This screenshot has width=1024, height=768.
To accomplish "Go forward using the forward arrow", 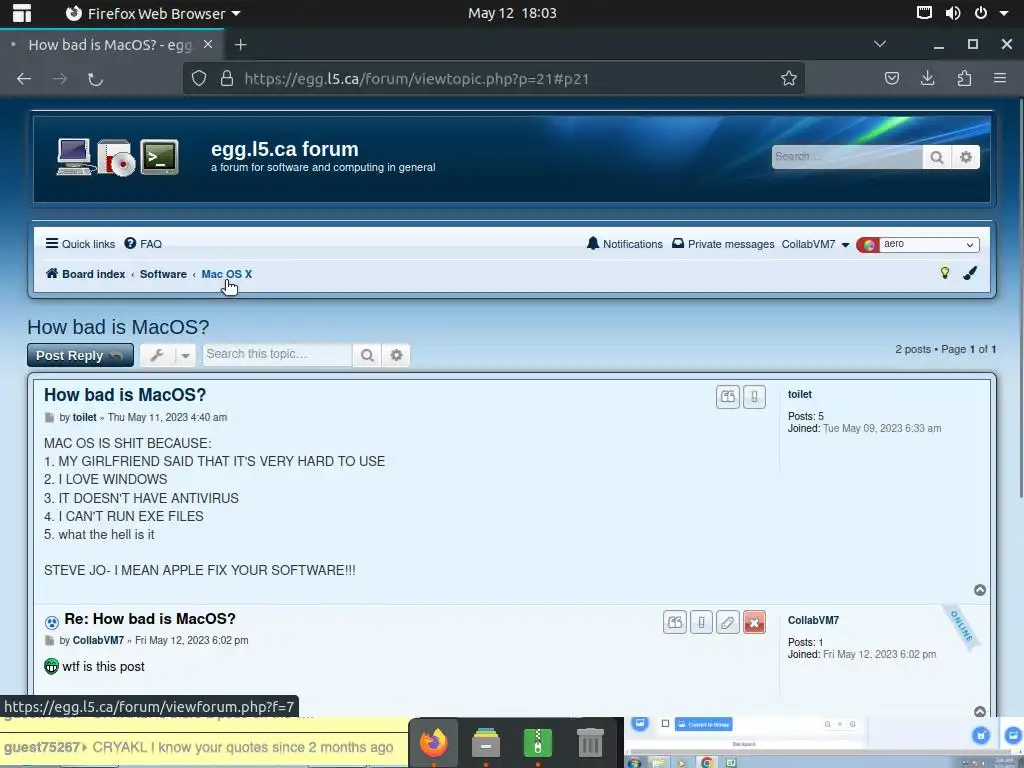I will (x=60, y=79).
